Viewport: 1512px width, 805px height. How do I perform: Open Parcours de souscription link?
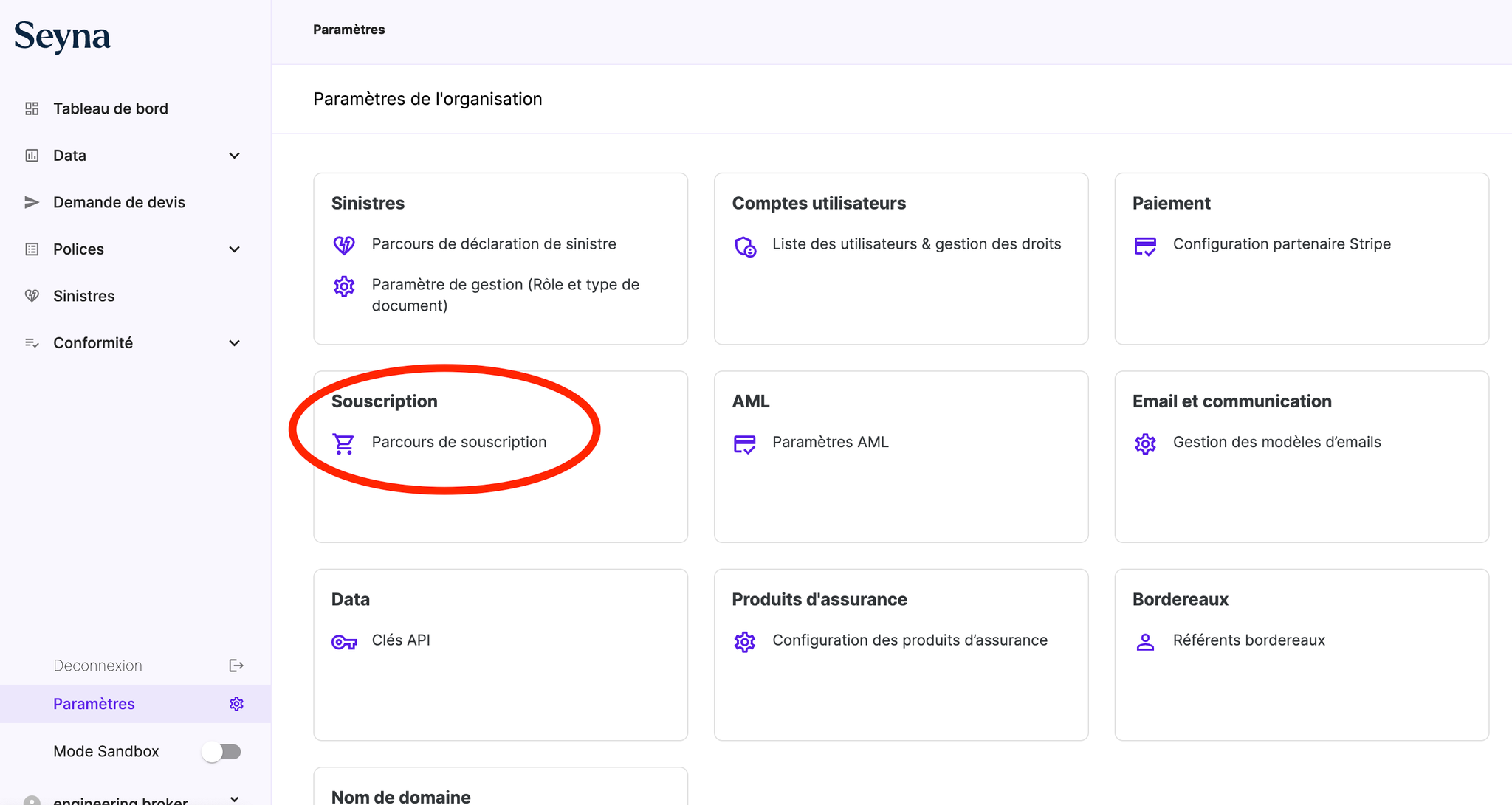(459, 442)
